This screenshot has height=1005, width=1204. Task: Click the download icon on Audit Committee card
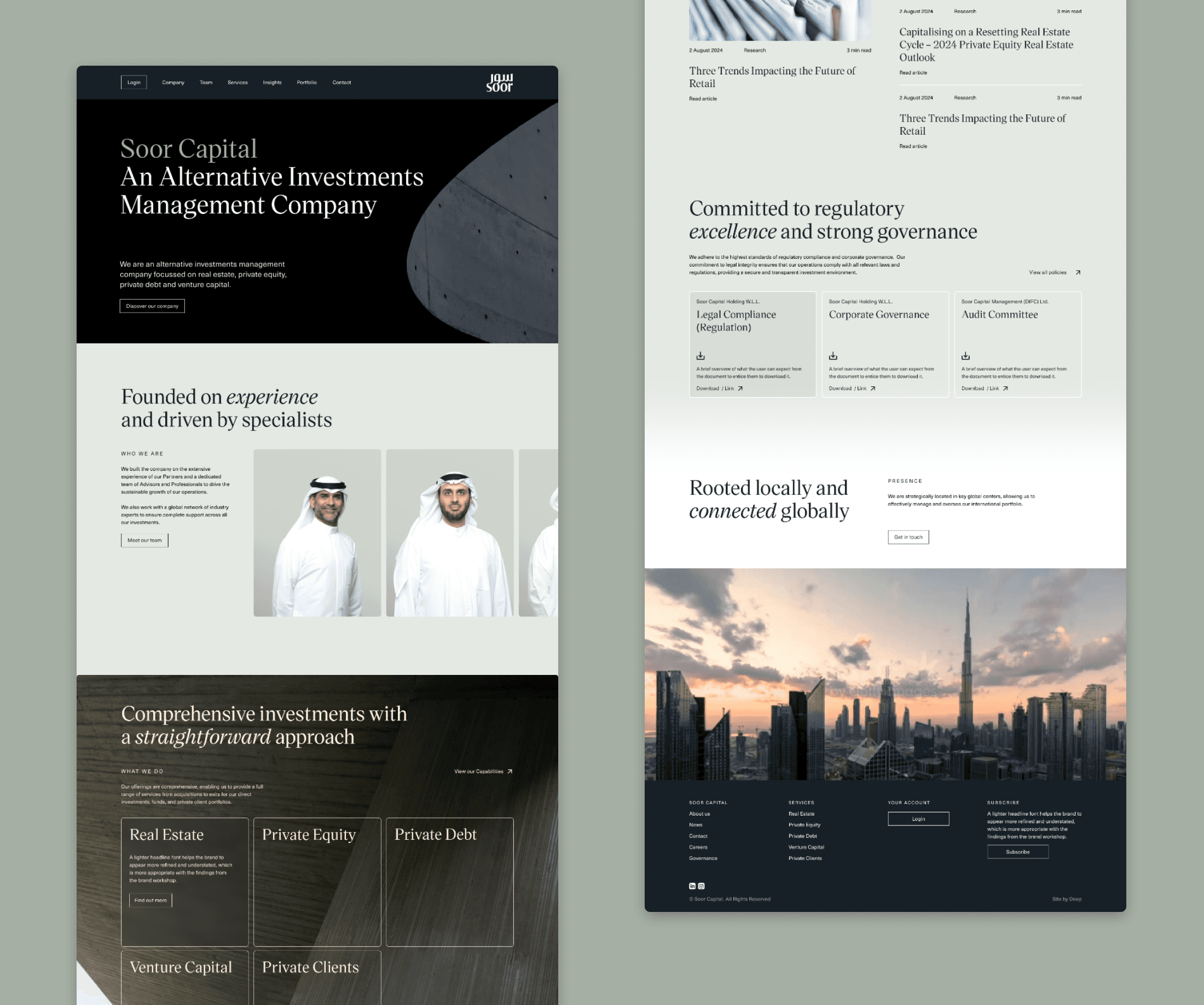pyautogui.click(x=965, y=356)
